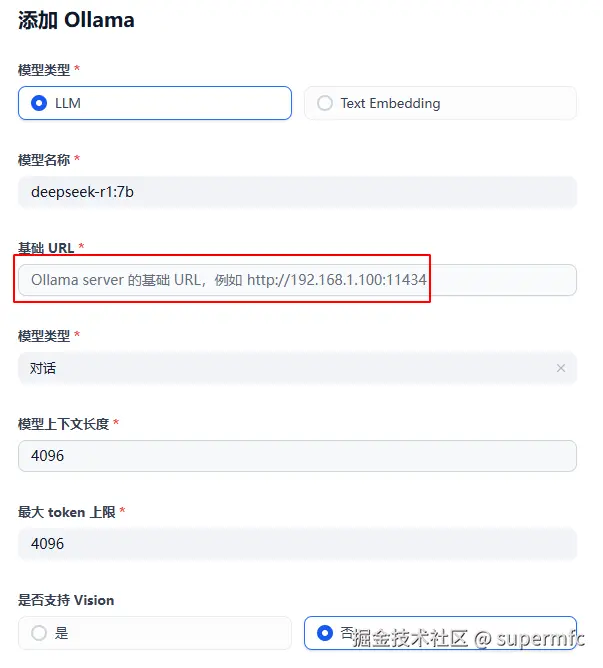Click the 模型上下文长度 label
The width and height of the screenshot is (603, 668).
(63, 424)
